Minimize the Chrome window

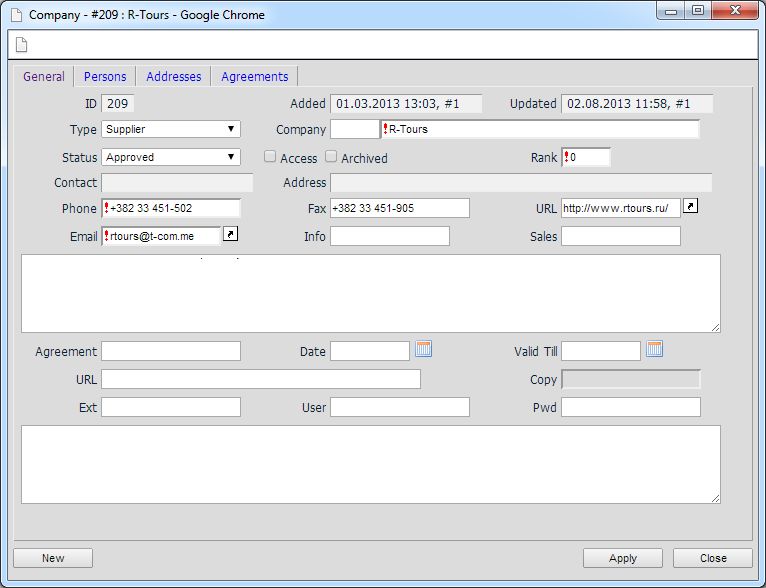click(671, 11)
